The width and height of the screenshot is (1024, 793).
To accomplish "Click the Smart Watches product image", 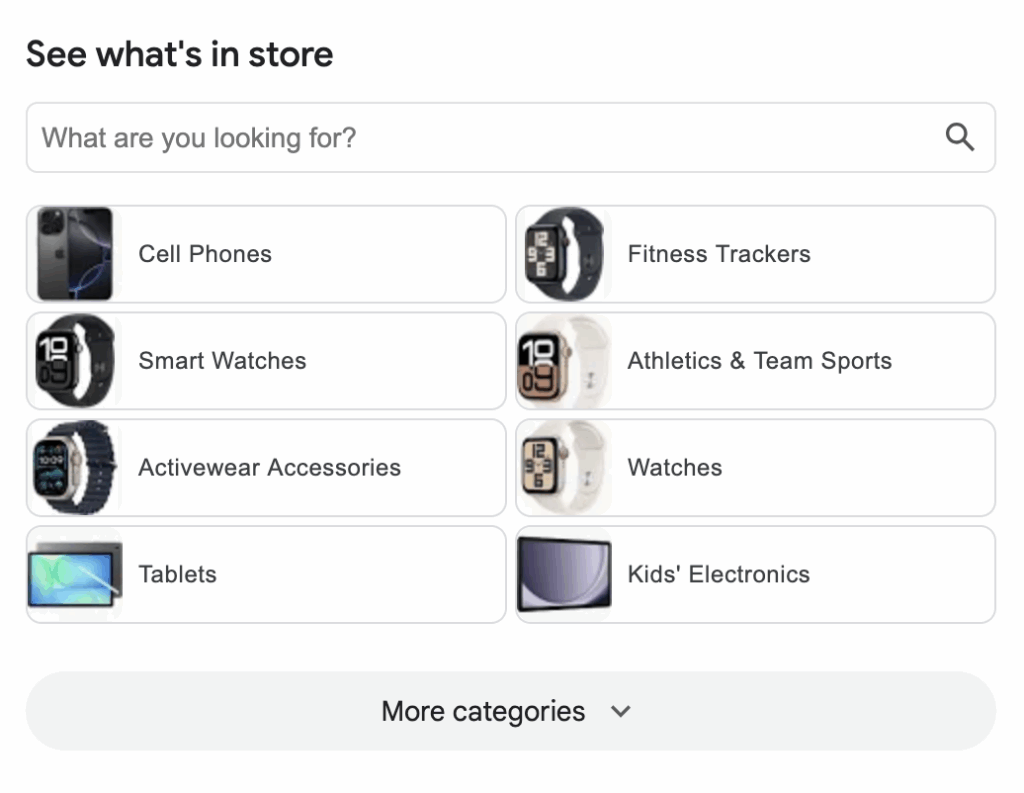I will pyautogui.click(x=74, y=361).
